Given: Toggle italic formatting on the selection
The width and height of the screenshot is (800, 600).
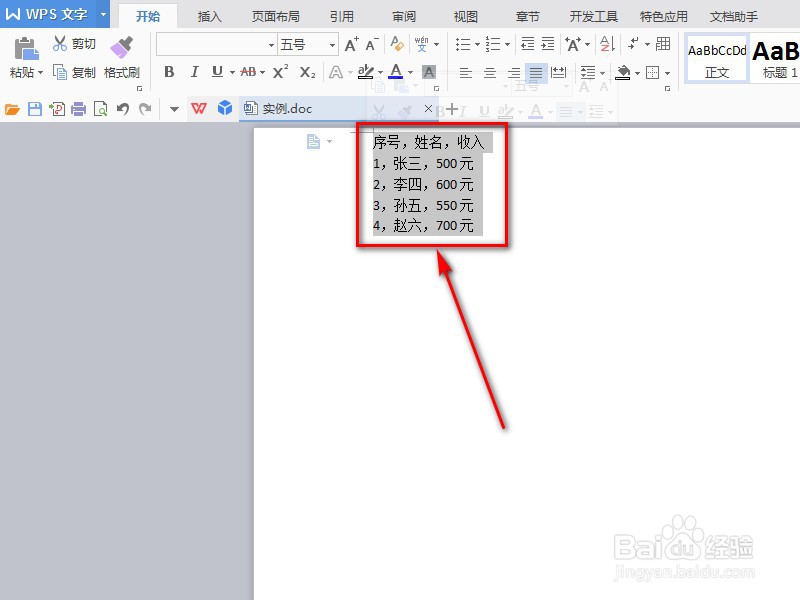Looking at the screenshot, I should coord(194,72).
